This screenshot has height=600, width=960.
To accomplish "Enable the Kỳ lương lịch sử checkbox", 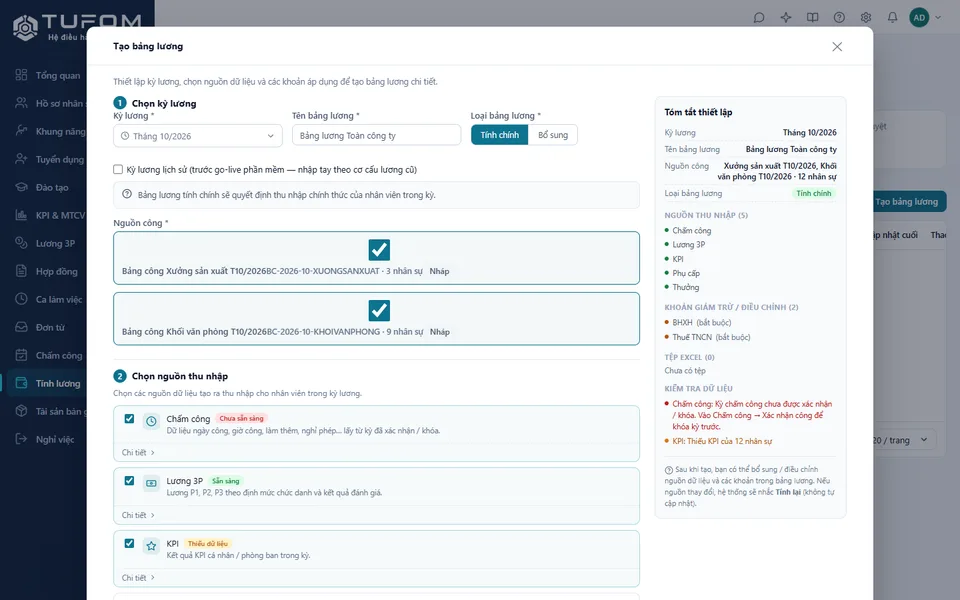I will point(118,170).
